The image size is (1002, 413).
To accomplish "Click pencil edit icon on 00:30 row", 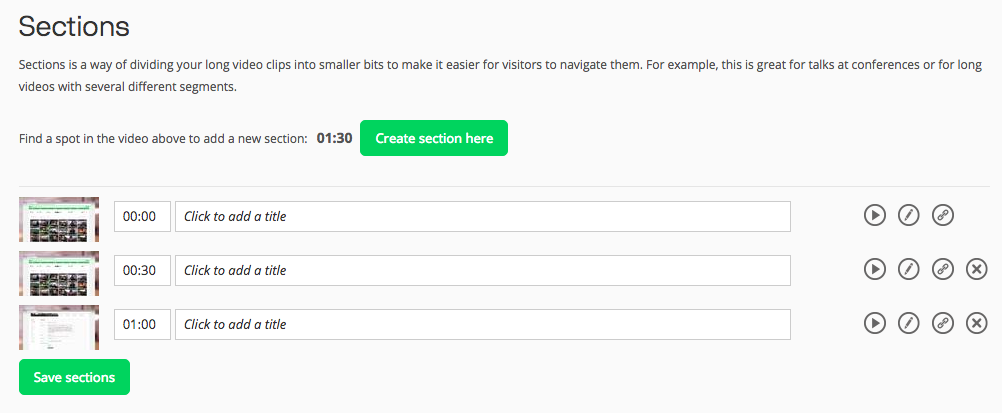I will click(x=908, y=269).
